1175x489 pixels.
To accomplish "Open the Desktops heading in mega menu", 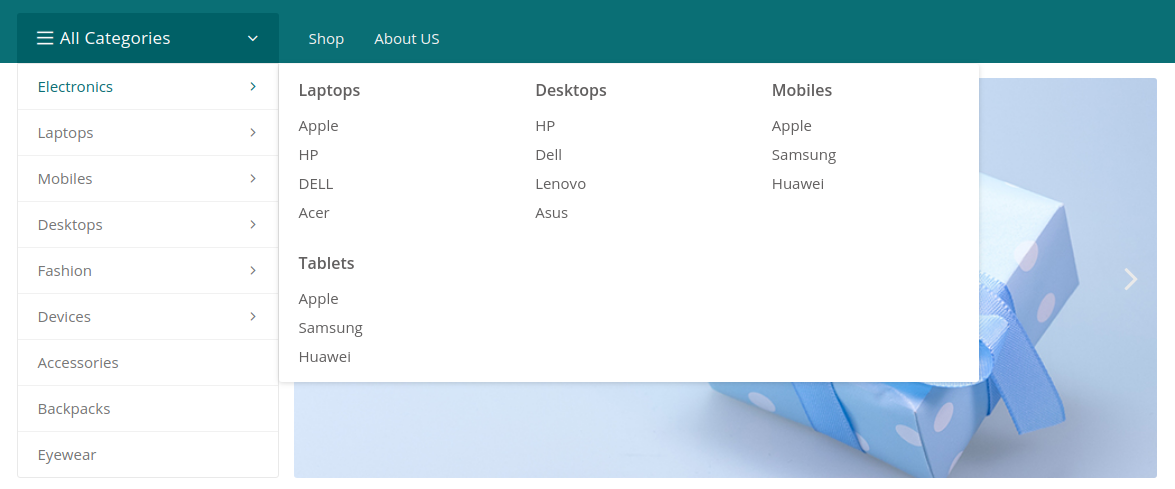I will point(571,91).
